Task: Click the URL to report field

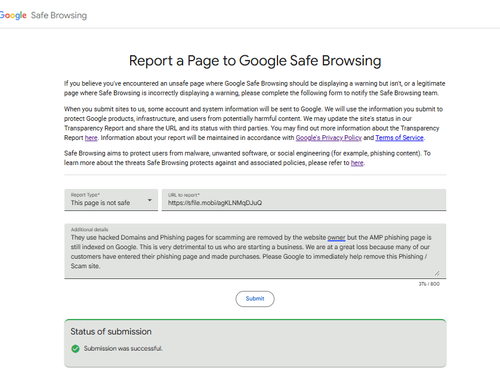Action: click(x=304, y=200)
